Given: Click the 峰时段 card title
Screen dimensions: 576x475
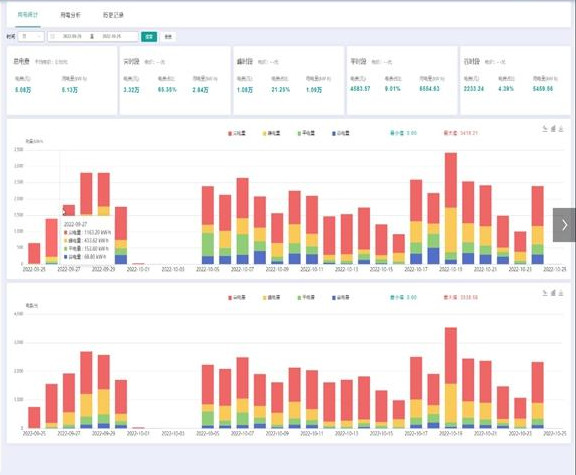Looking at the screenshot, I should [x=245, y=61].
